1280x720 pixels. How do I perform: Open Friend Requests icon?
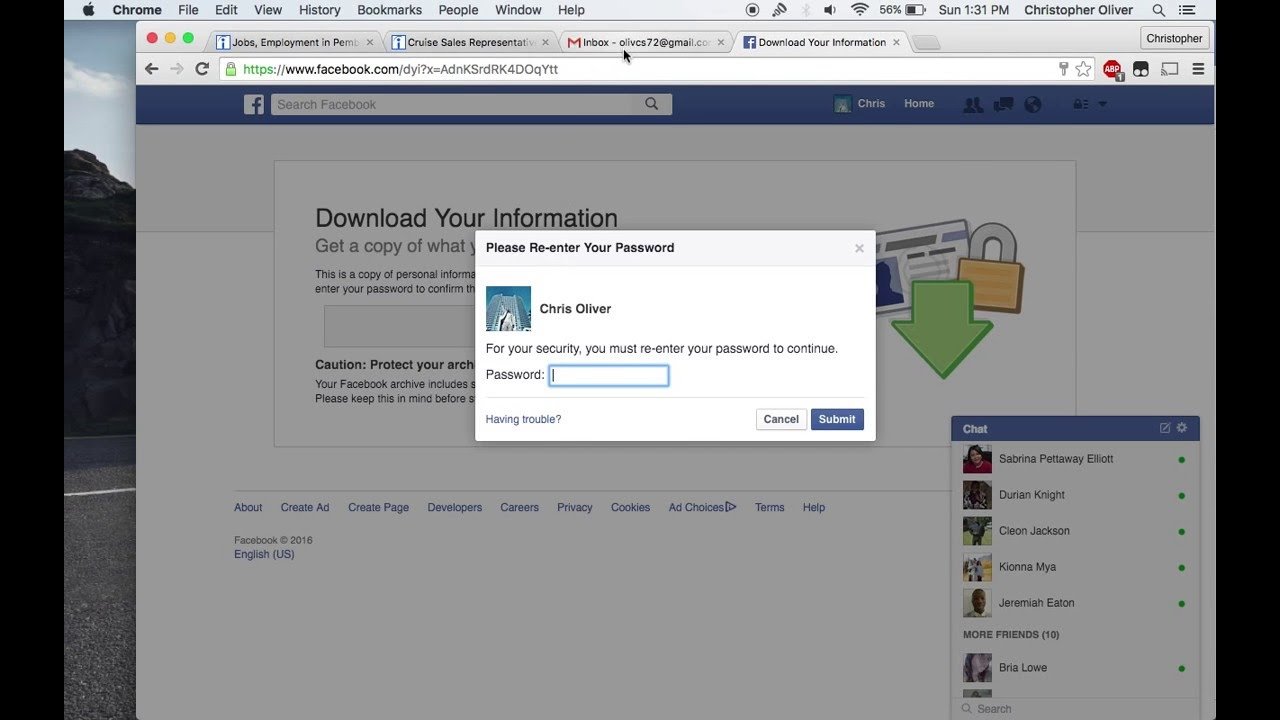tap(972, 104)
